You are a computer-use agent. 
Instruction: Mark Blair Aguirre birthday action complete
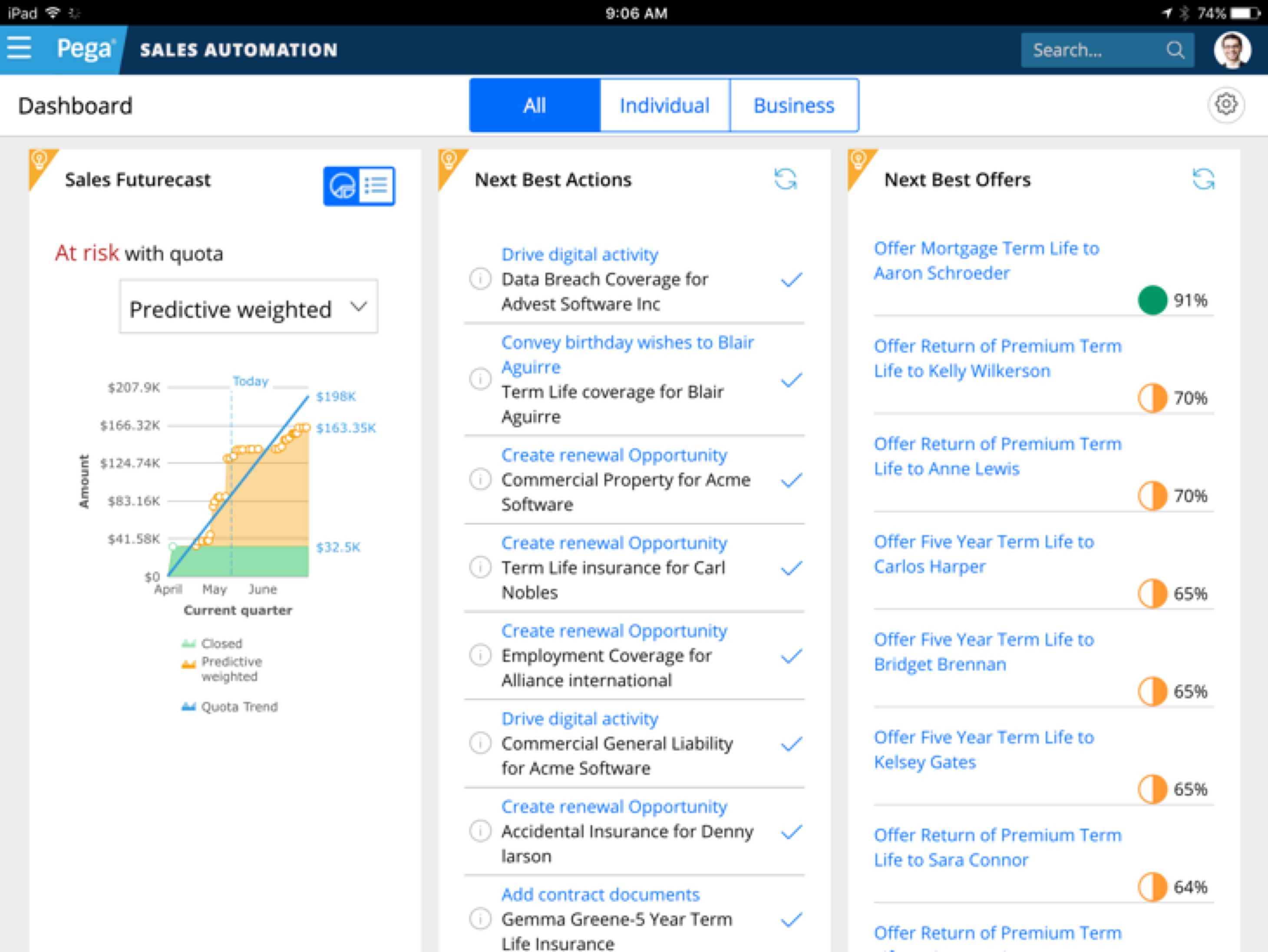(x=791, y=380)
